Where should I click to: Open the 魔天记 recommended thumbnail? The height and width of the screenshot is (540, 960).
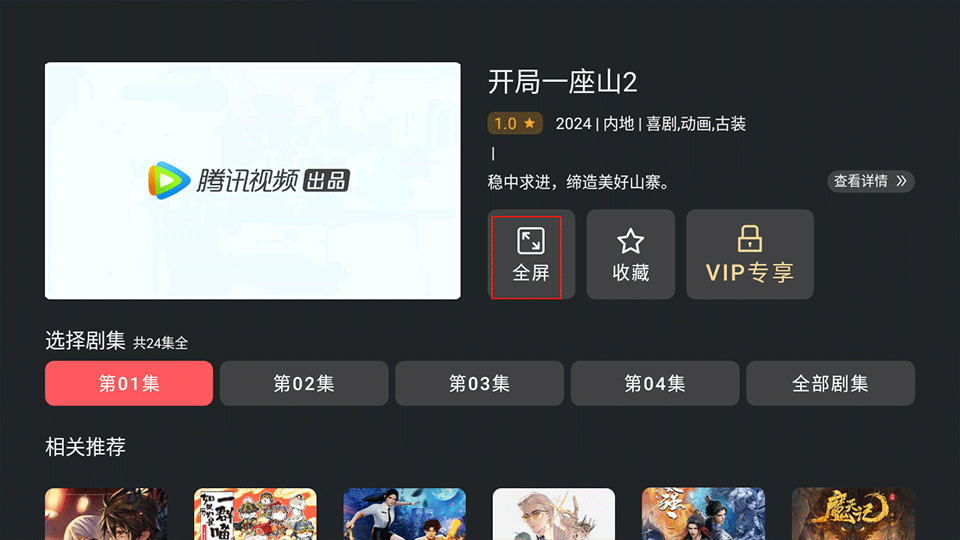click(x=853, y=514)
